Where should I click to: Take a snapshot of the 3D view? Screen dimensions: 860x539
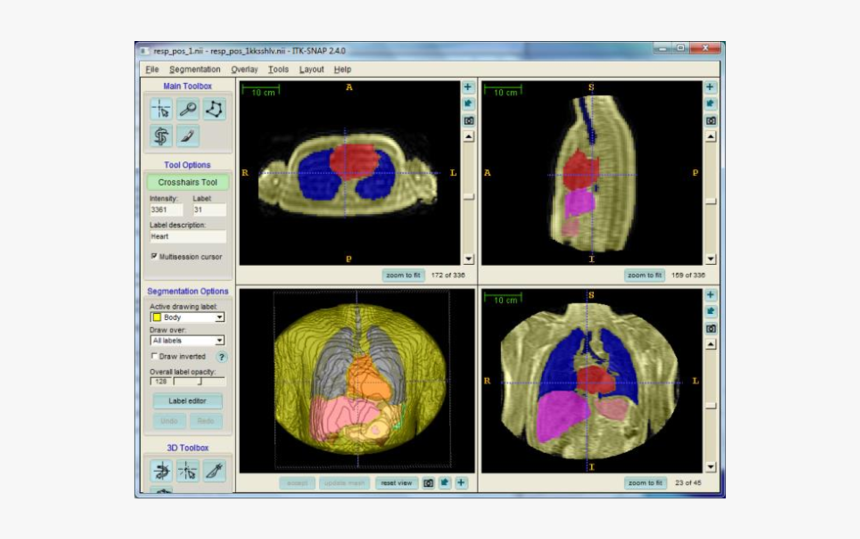428,483
